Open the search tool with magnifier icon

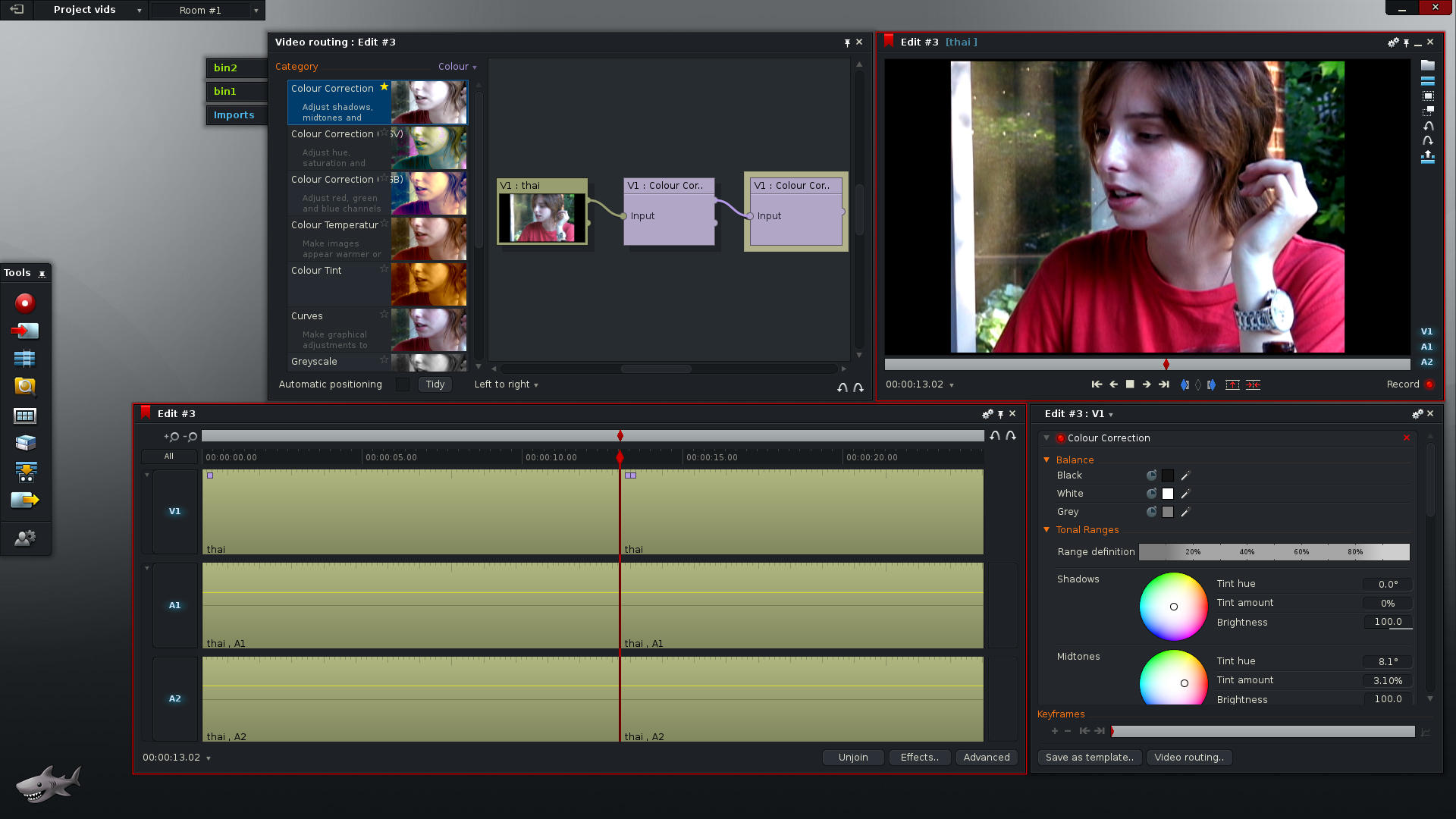coord(25,387)
